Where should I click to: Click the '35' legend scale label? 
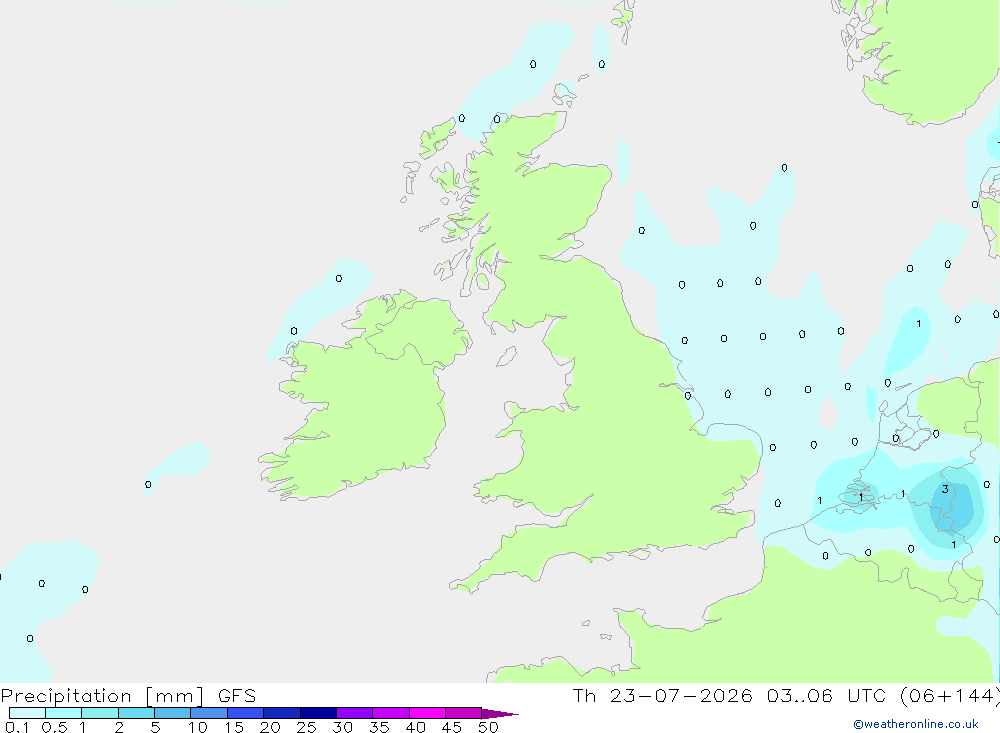tap(379, 727)
